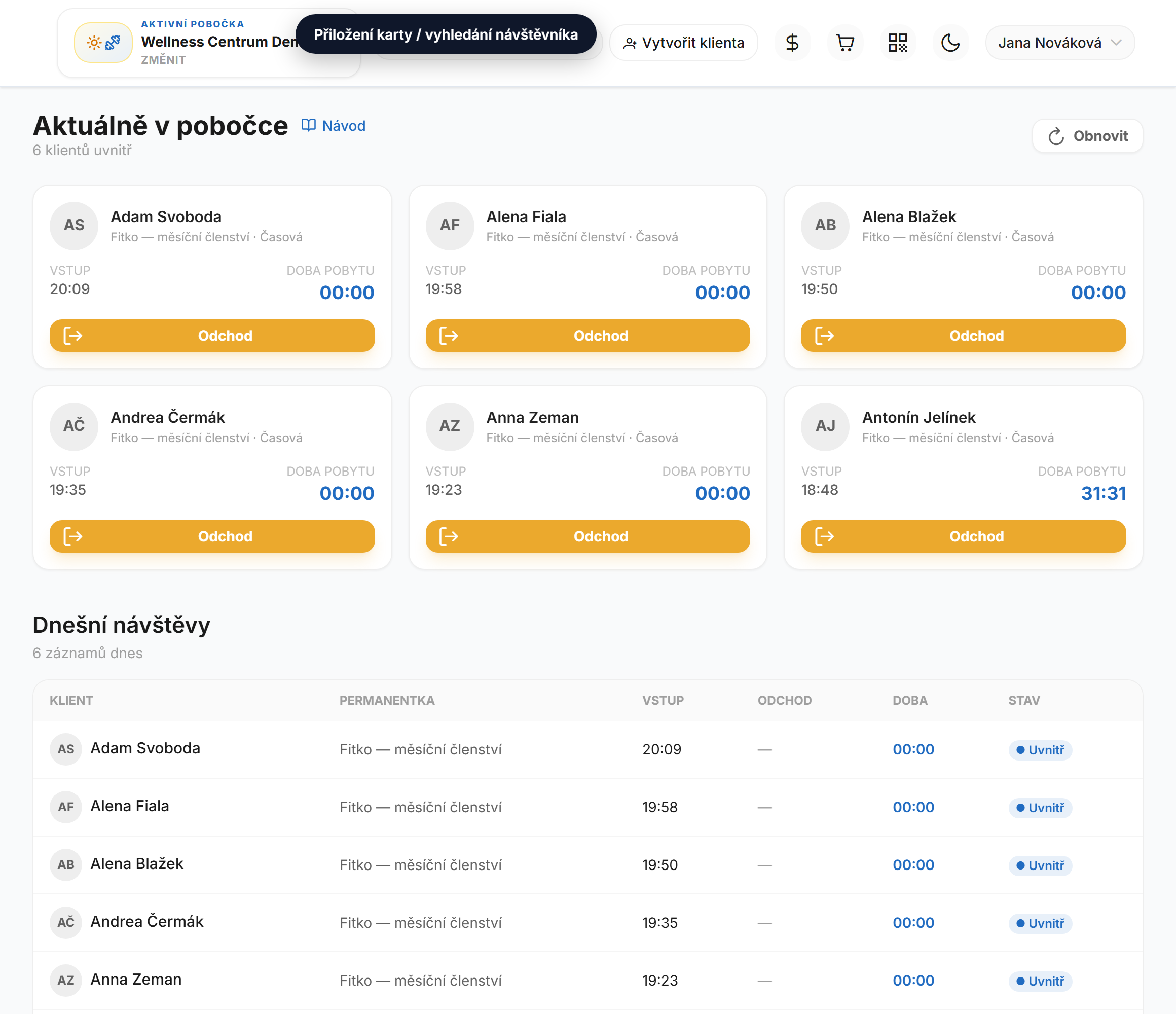The image size is (1176, 1014).
Task: Click the Uvnitř badge in Adam Svoboda's row
Action: [1040, 750]
